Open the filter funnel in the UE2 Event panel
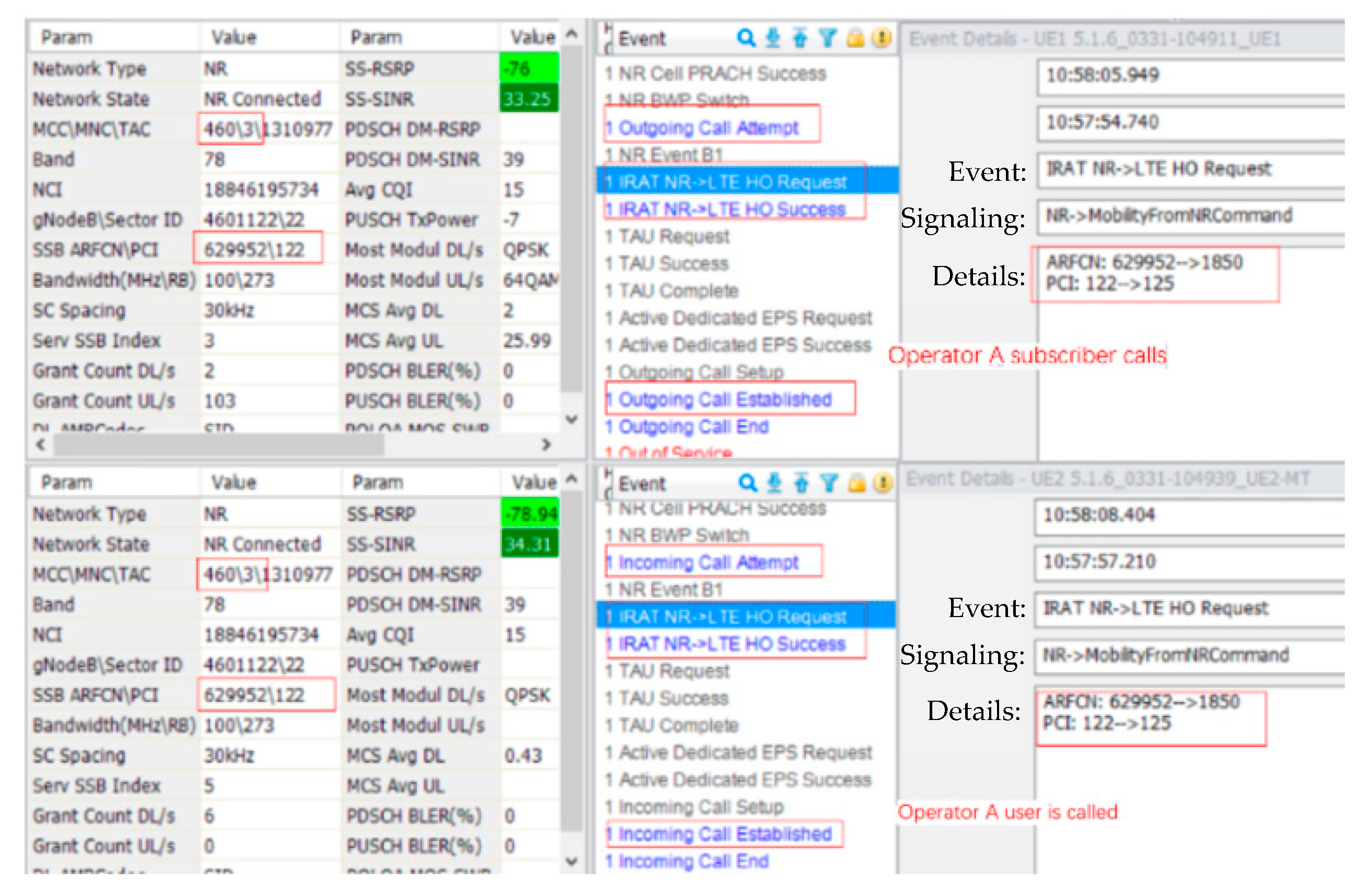The height and width of the screenshot is (894, 1372). 829,483
